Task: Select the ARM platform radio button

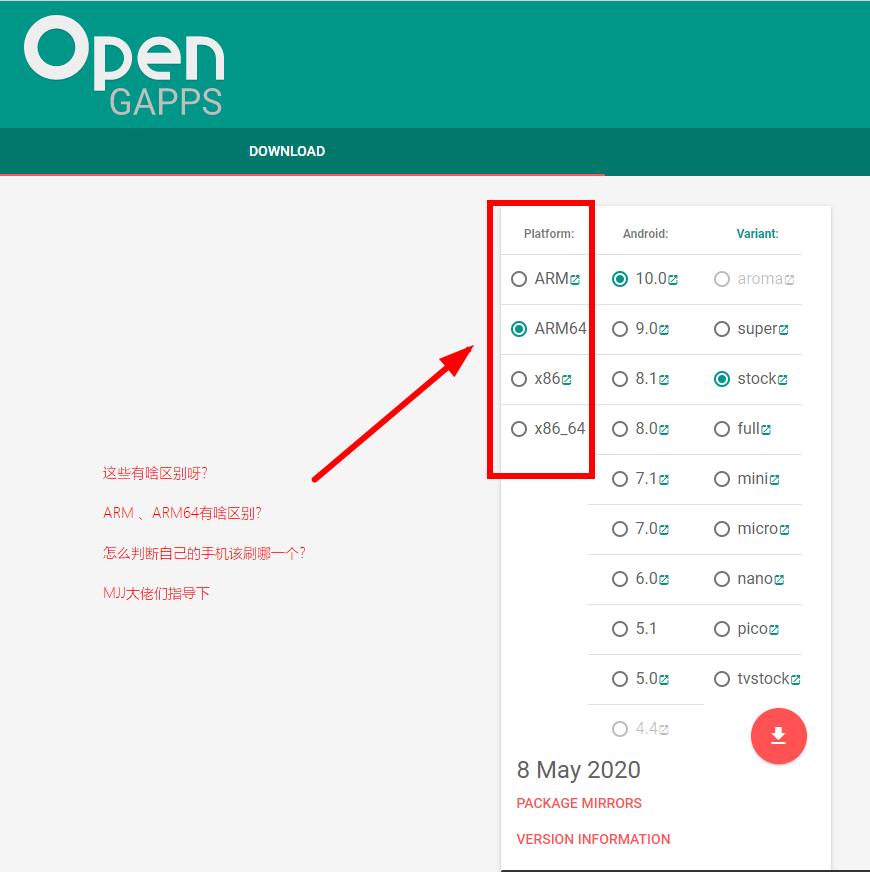Action: [519, 279]
